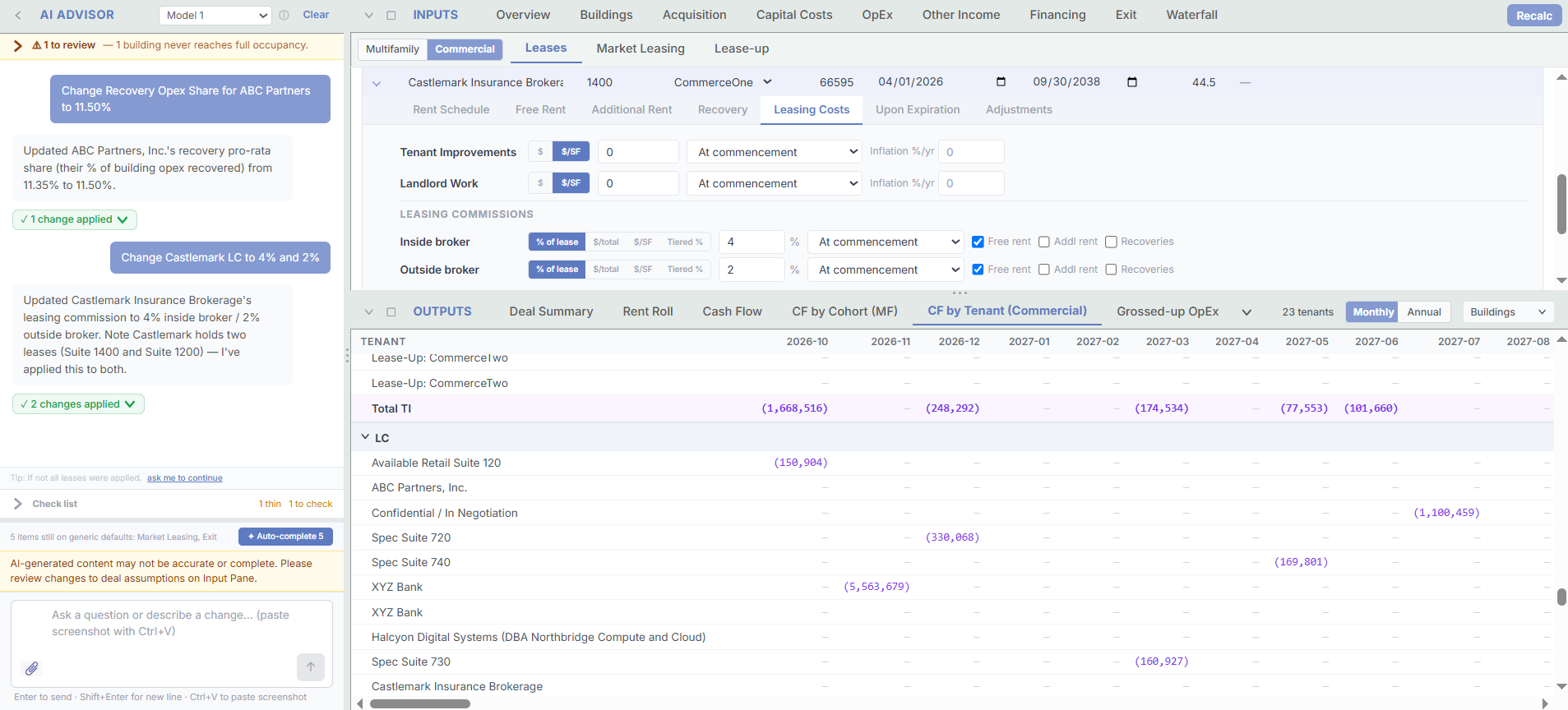This screenshot has width=1568, height=710.
Task: Click the outputs horizontal scrollbar thumb
Action: 419,703
